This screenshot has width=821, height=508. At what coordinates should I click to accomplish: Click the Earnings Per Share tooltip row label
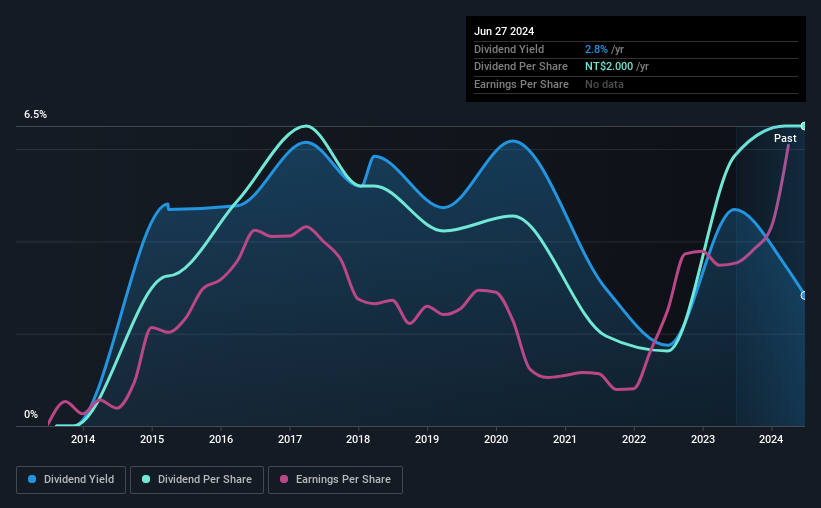(x=522, y=84)
